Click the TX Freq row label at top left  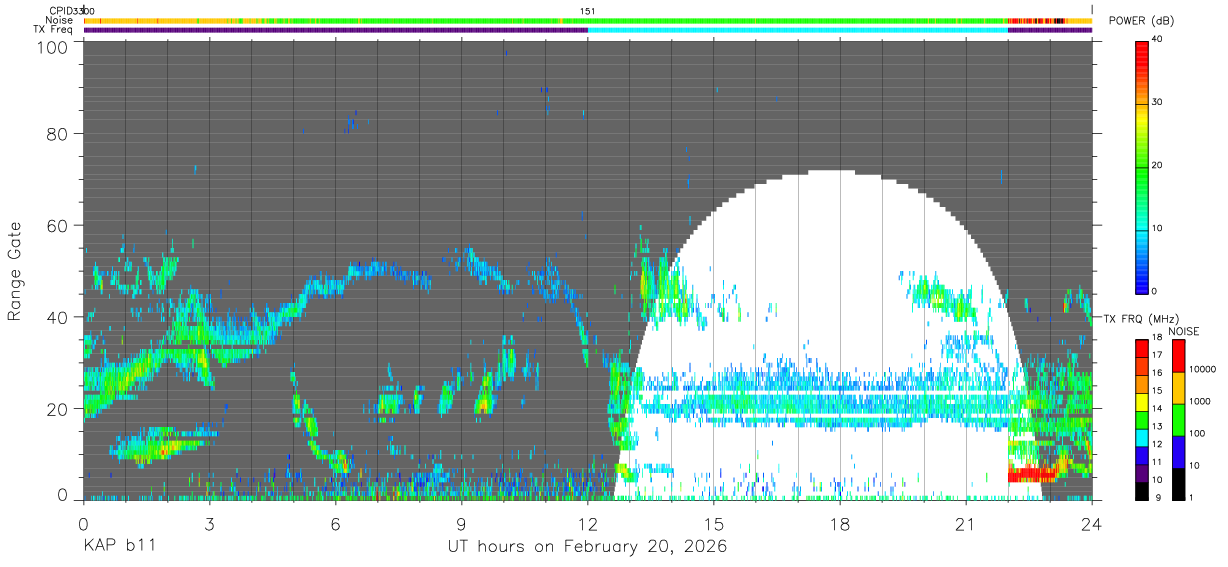pos(53,29)
